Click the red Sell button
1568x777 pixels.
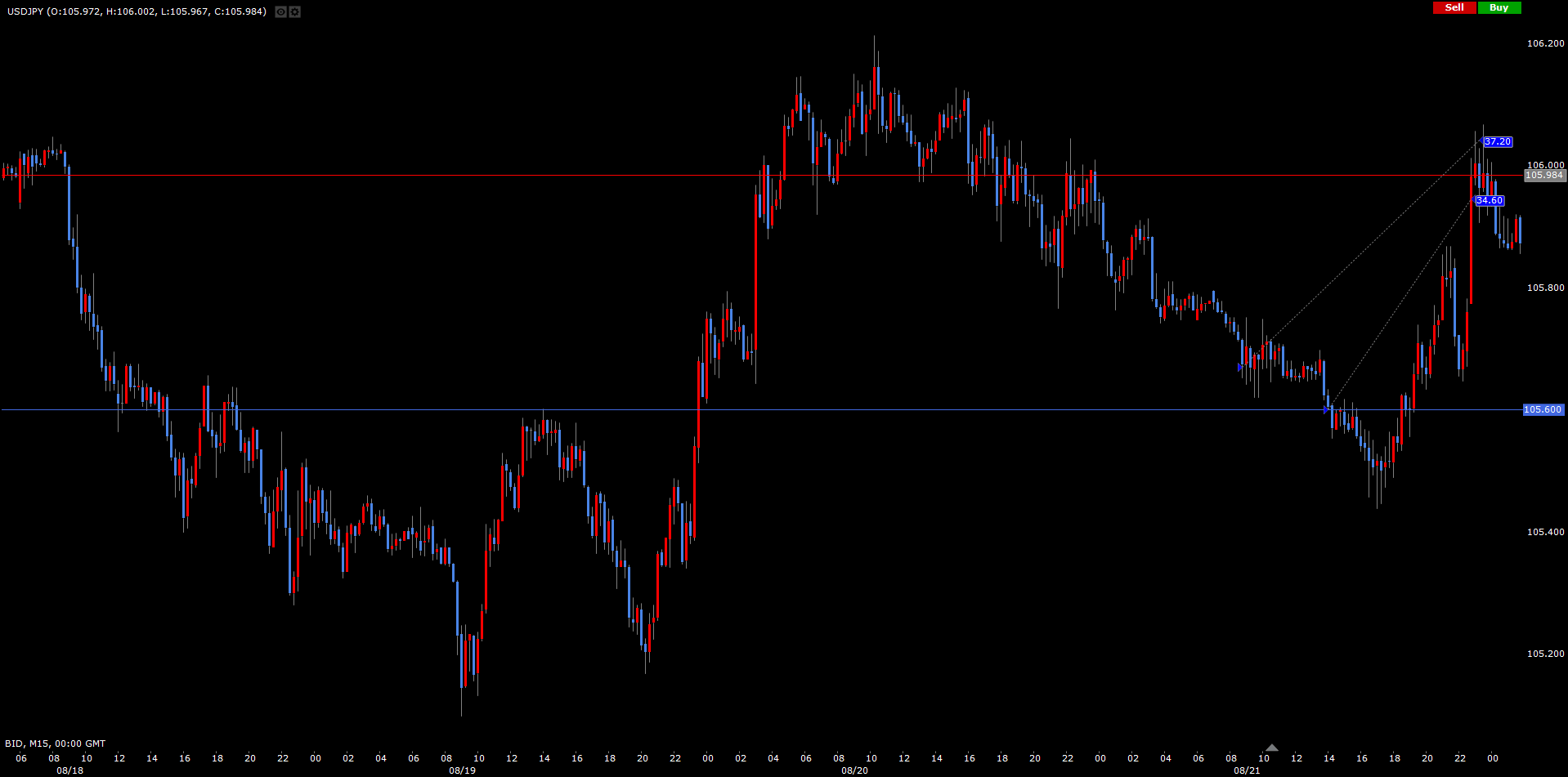[x=1454, y=7]
